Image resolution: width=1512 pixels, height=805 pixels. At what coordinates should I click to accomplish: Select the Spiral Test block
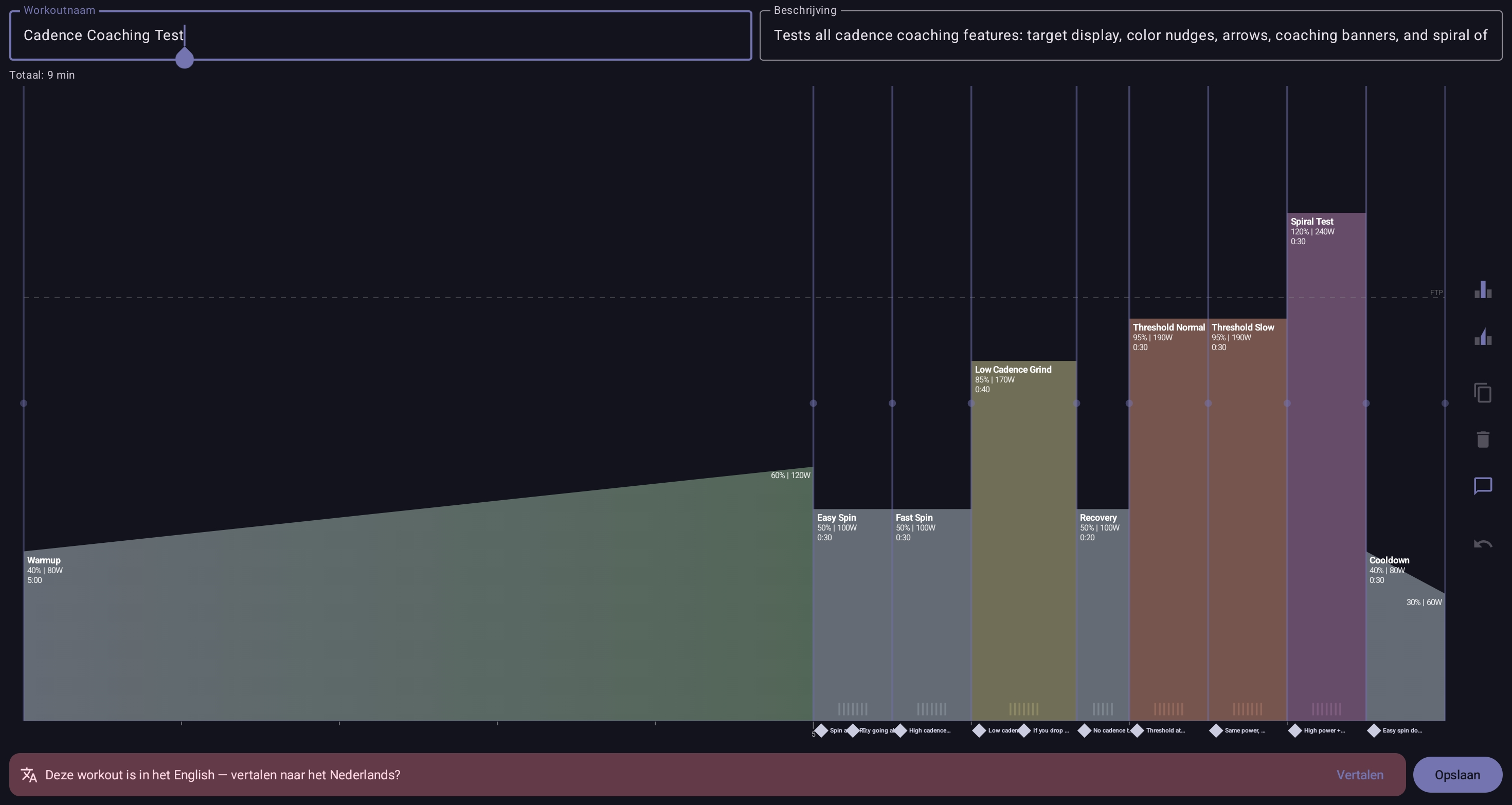[1326, 466]
